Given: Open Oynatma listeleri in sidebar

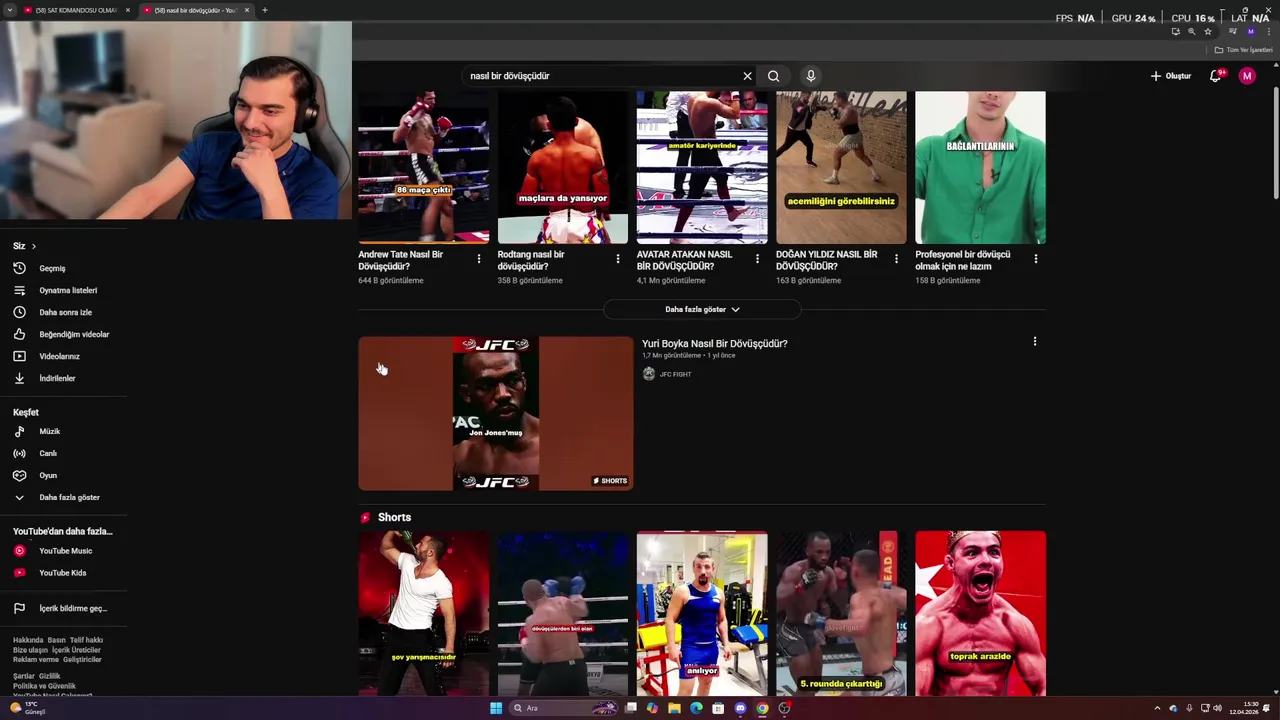Looking at the screenshot, I should click(63, 290).
